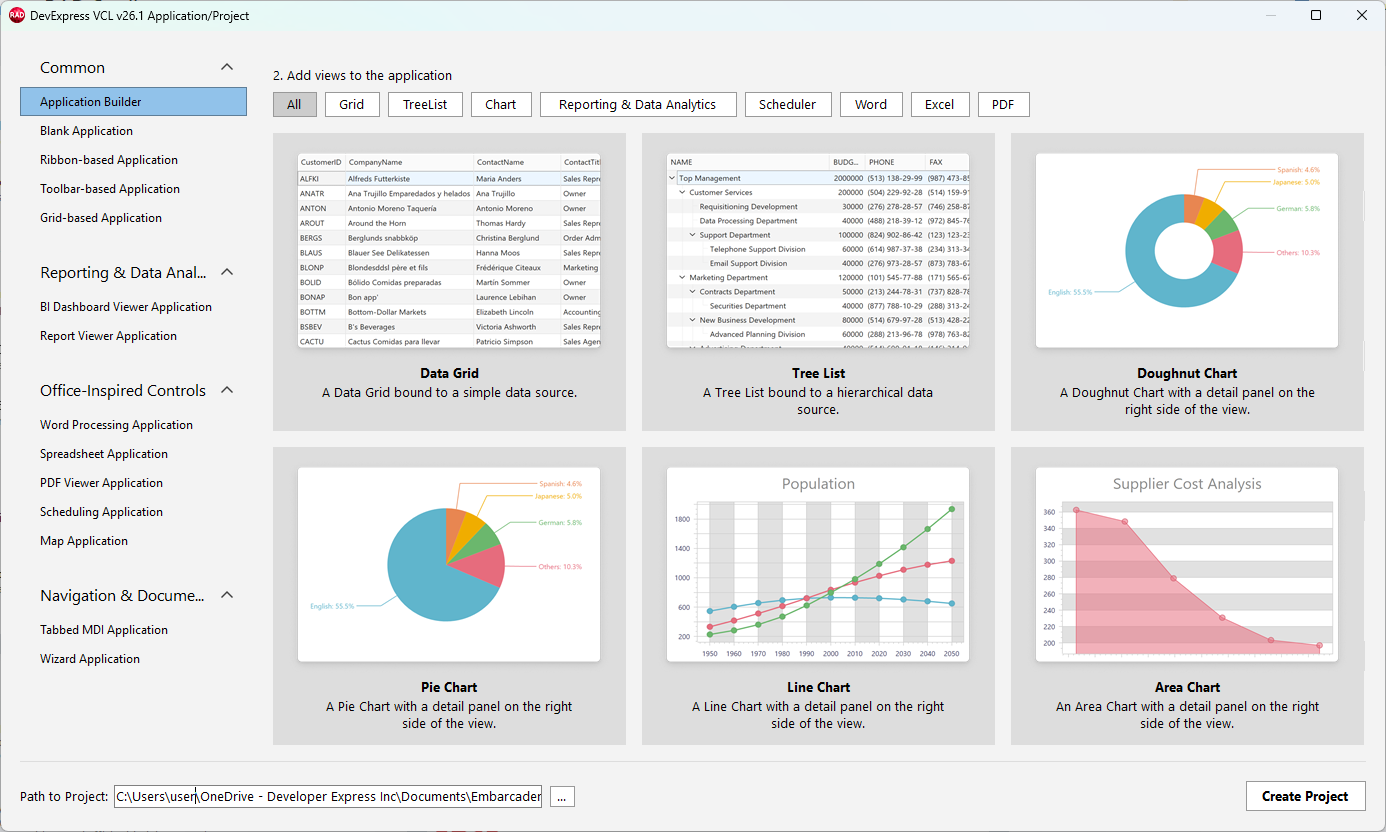
Task: Click the Doughnut Chart title text
Action: point(1187,374)
